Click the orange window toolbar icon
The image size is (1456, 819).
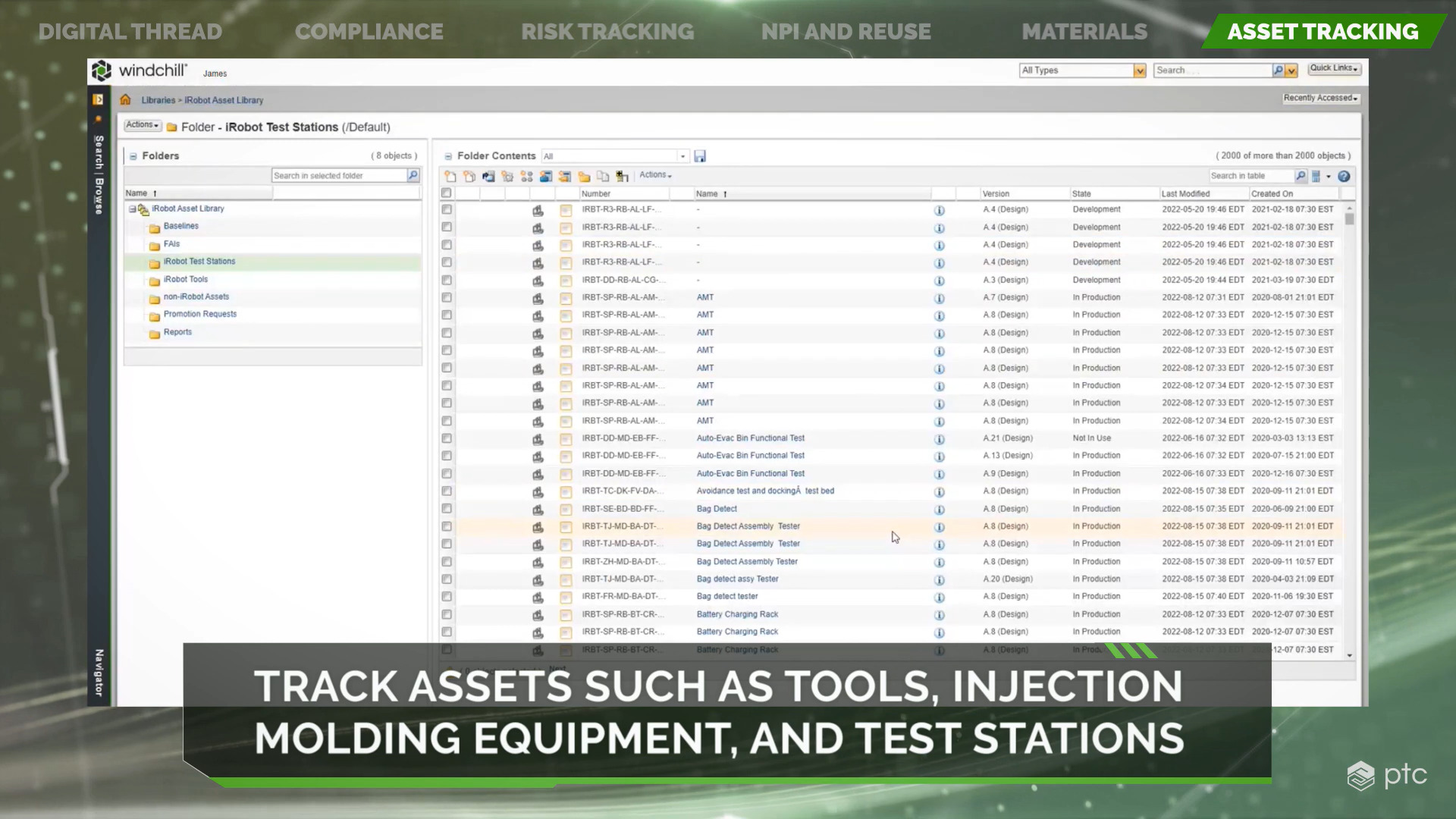[564, 176]
